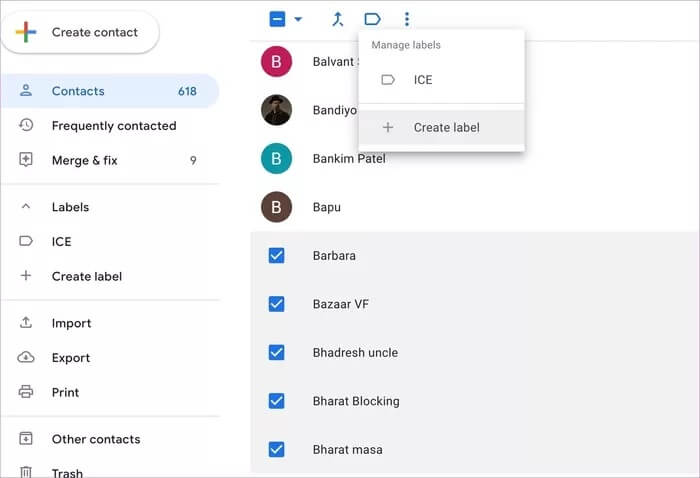
Task: Click the 618 contacts count
Action: 187,91
